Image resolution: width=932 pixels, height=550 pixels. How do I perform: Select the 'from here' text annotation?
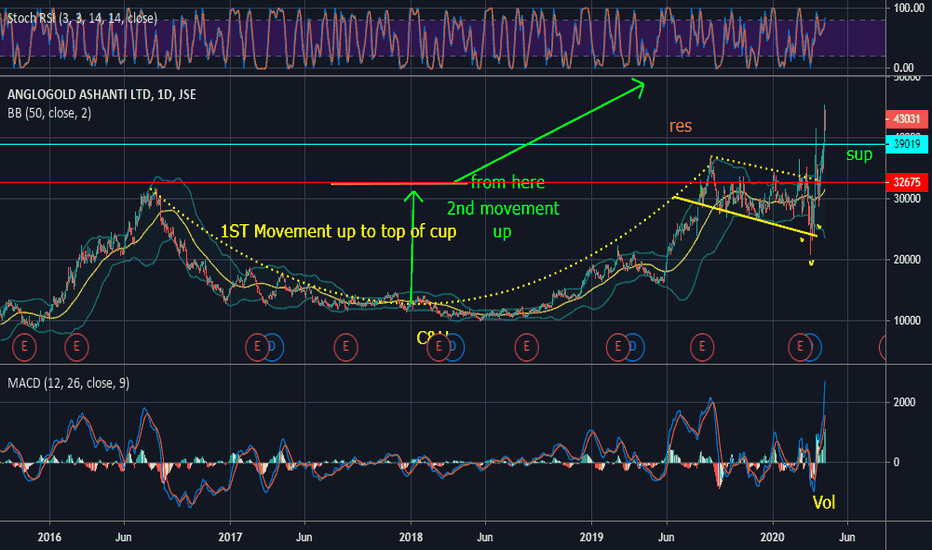[508, 183]
